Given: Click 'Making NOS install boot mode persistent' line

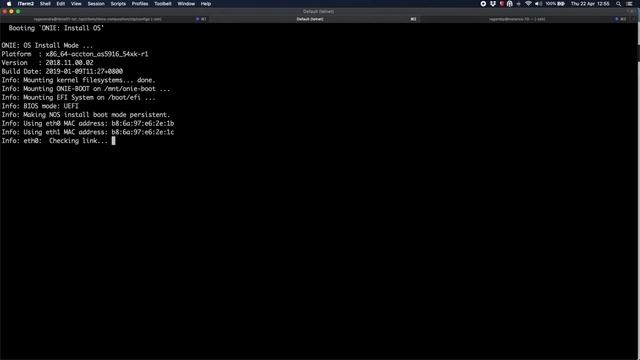Looking at the screenshot, I should [86, 115].
